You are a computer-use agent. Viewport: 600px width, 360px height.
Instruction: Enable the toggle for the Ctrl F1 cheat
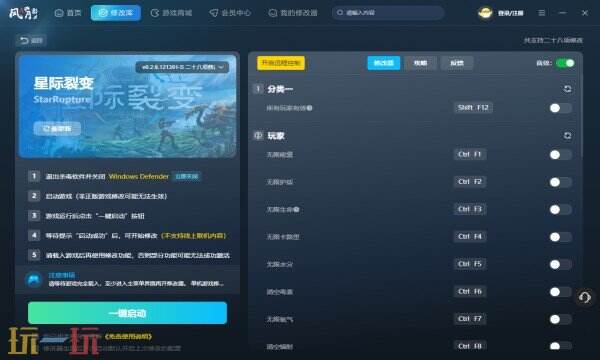560,155
